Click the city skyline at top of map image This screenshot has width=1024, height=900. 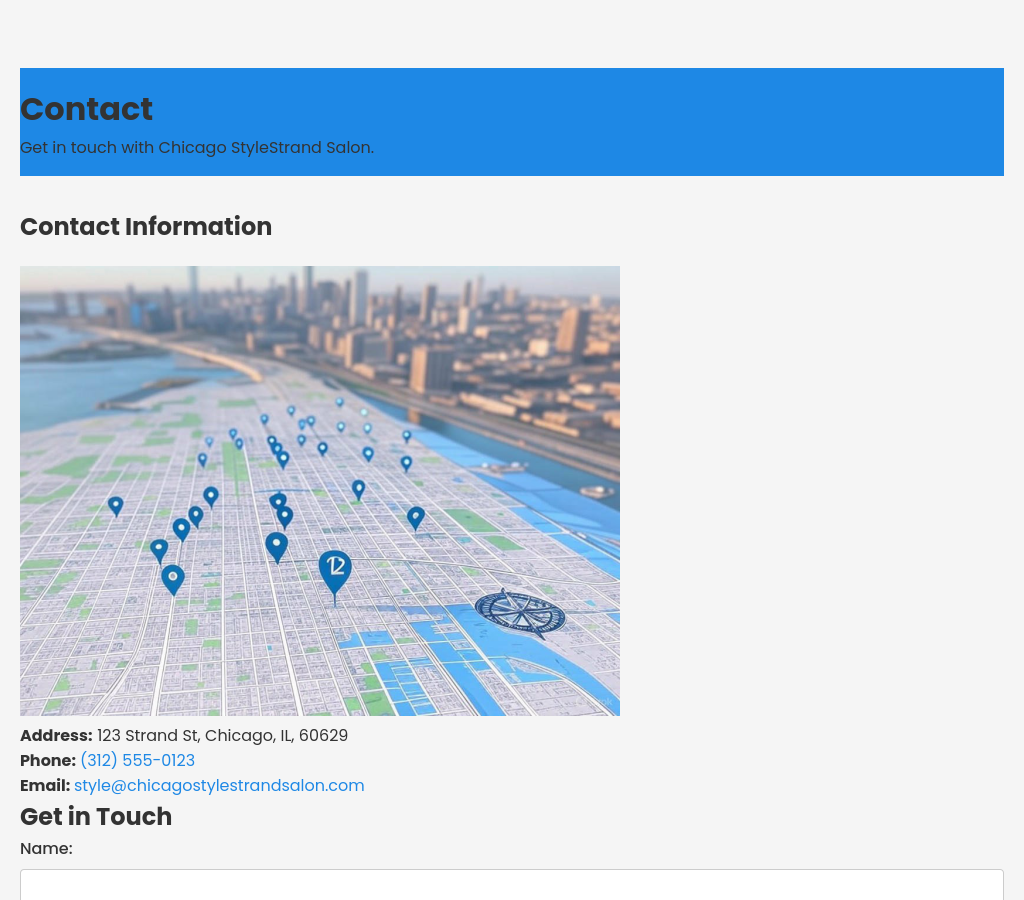tap(400, 310)
